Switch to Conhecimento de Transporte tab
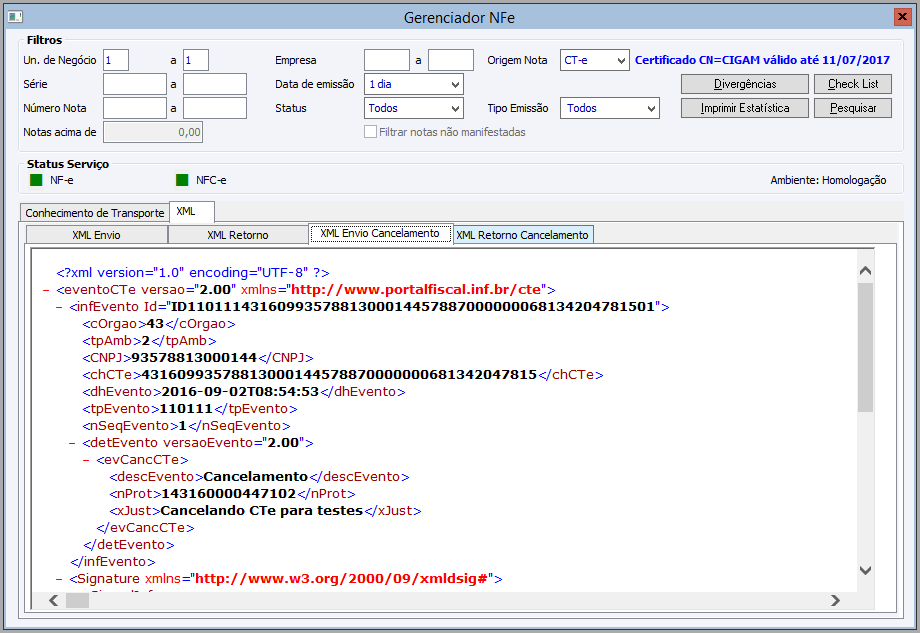 (x=94, y=213)
